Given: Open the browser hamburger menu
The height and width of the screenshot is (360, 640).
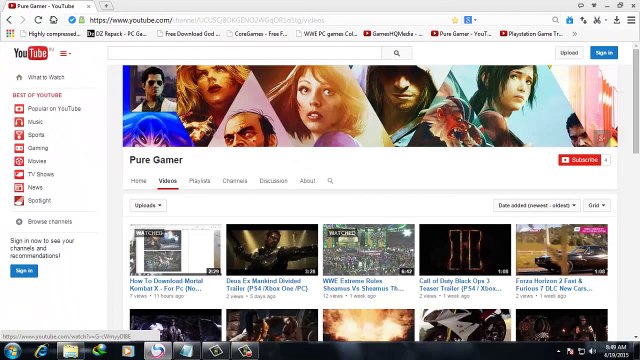Looking at the screenshot, I should click(x=631, y=20).
